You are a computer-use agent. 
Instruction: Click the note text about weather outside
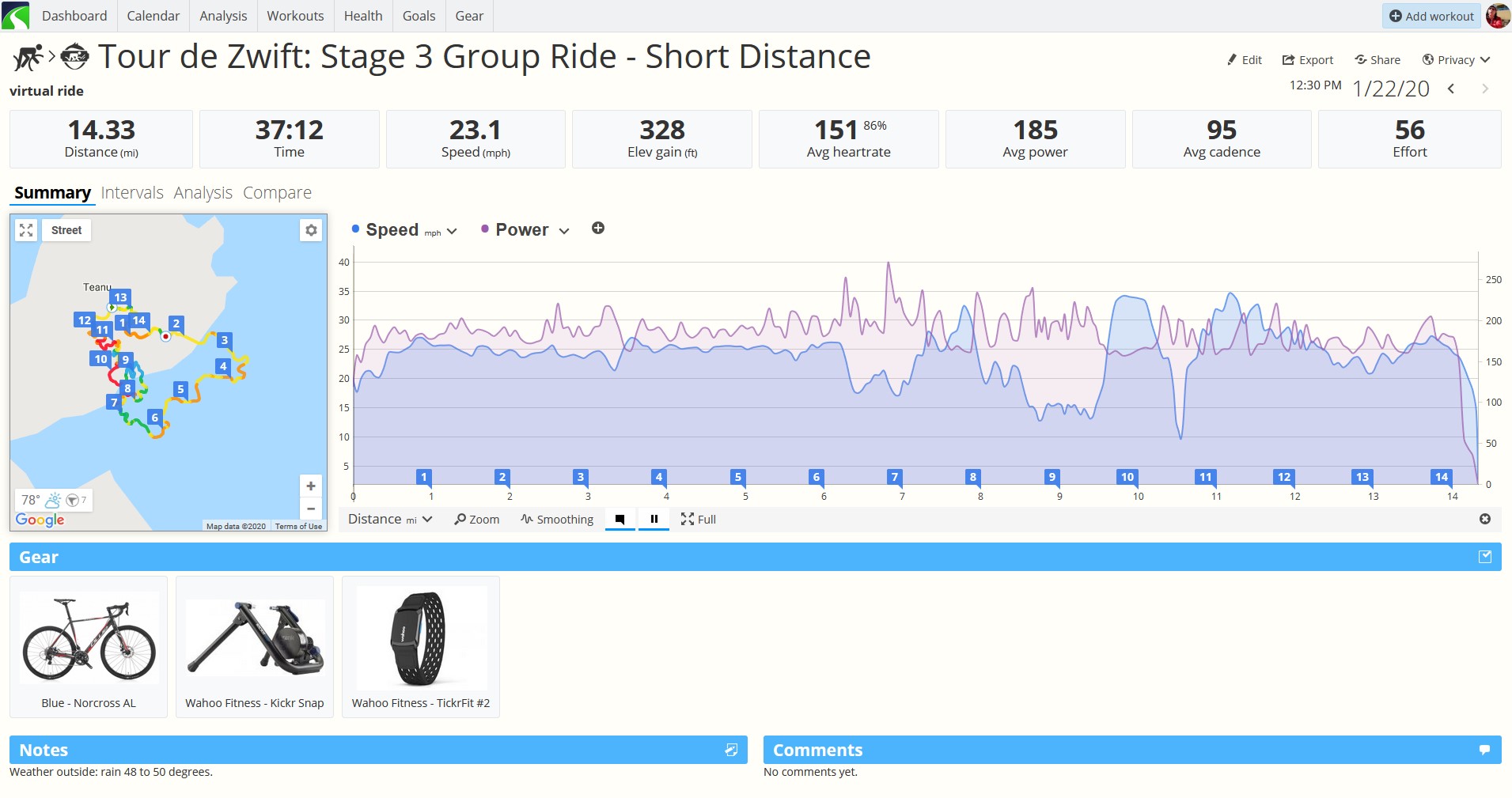coord(111,772)
